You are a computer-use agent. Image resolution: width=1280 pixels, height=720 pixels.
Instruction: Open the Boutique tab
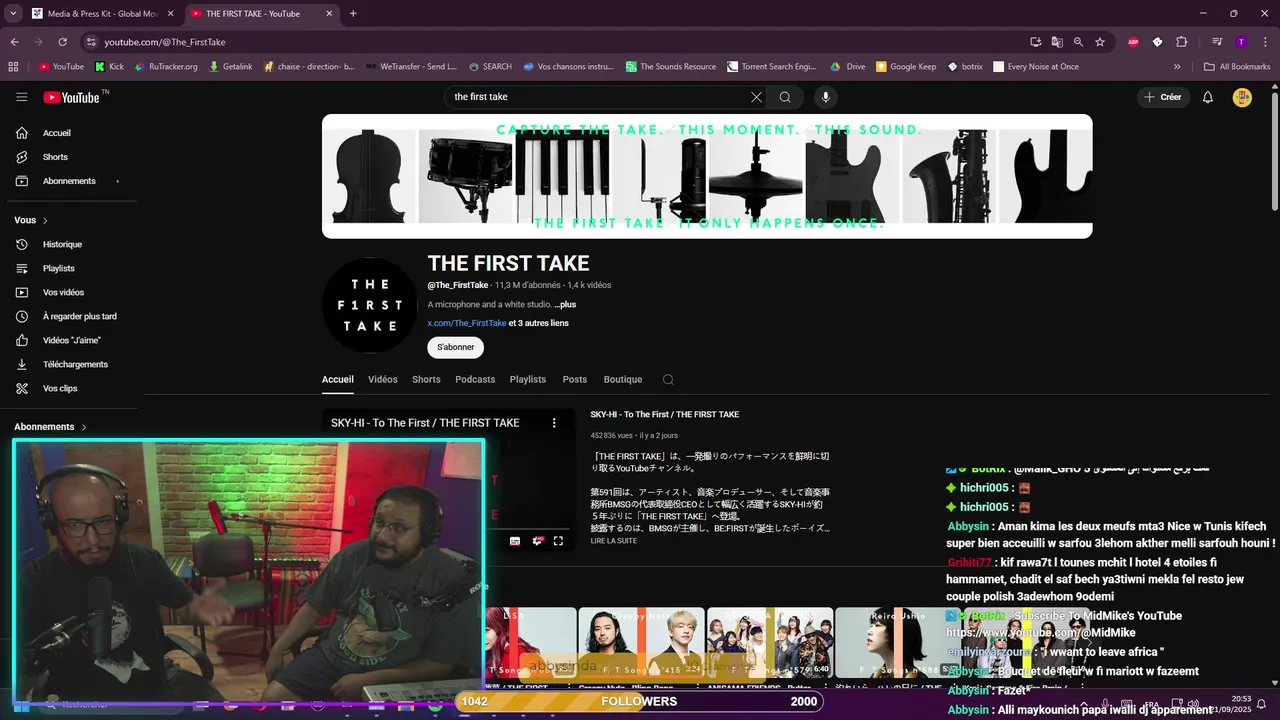tap(623, 380)
